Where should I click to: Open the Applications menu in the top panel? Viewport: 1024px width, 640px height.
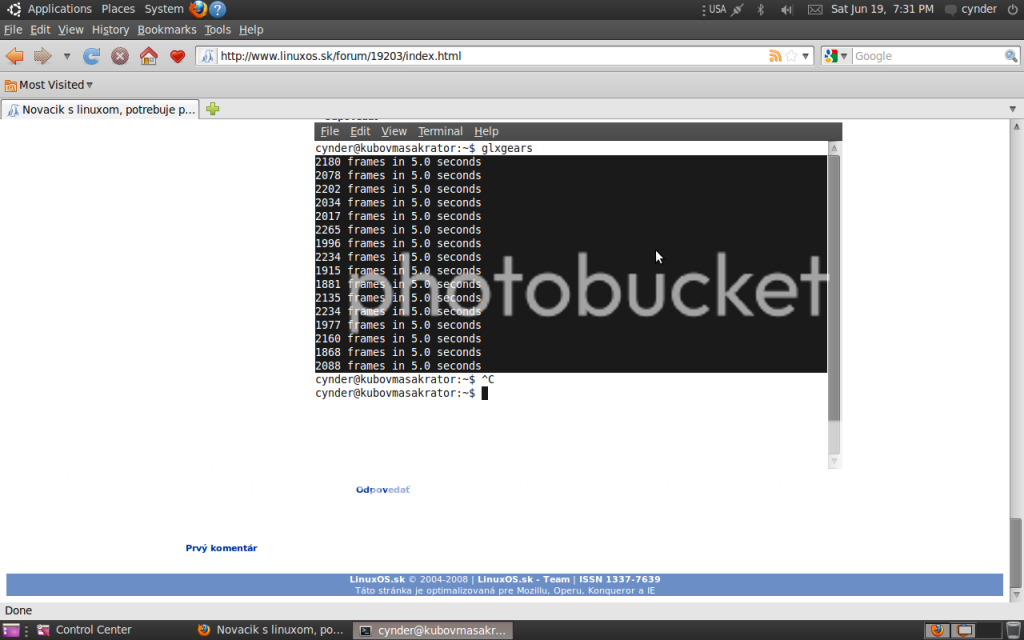pyautogui.click(x=59, y=9)
